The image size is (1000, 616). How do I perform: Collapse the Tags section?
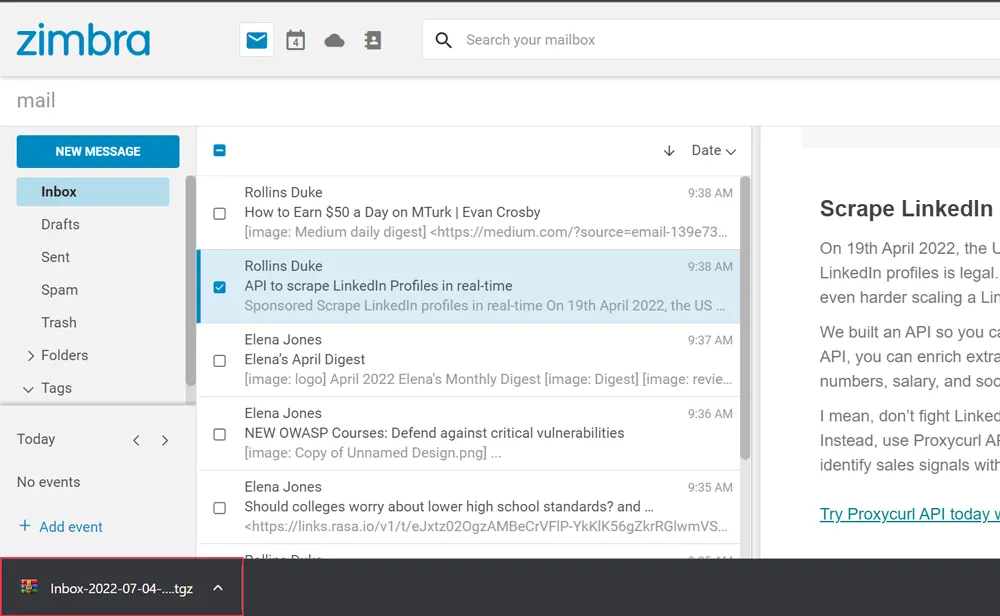28,389
